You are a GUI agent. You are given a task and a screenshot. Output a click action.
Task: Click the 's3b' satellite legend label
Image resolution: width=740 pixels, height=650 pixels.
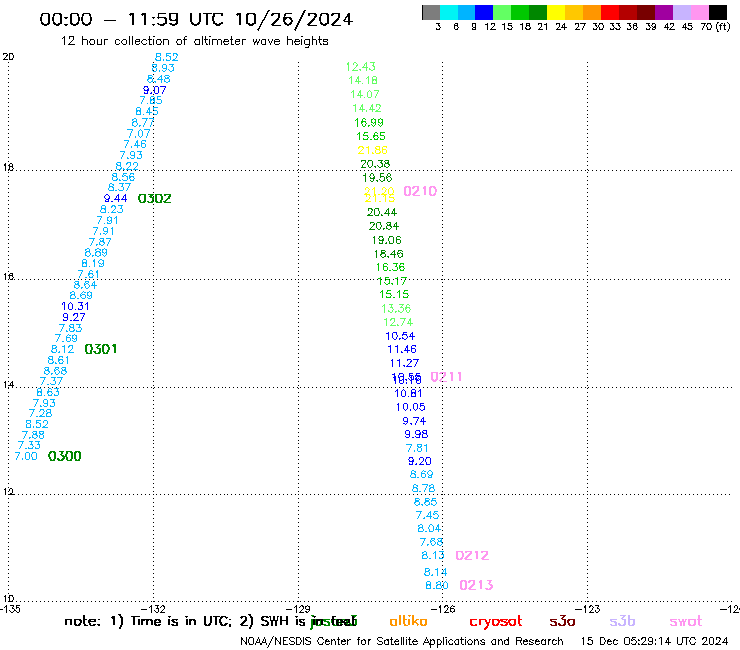click(x=622, y=622)
